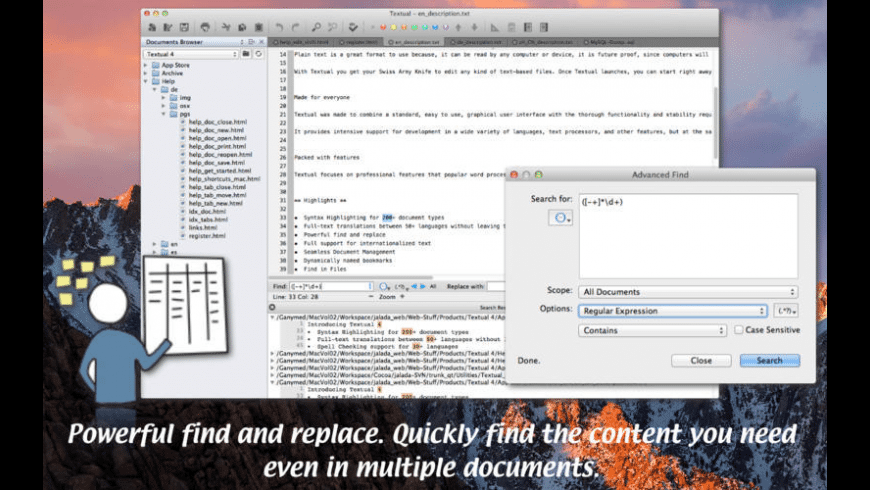Click the Find field in find bar
This screenshot has height=490, width=870.
(x=331, y=286)
